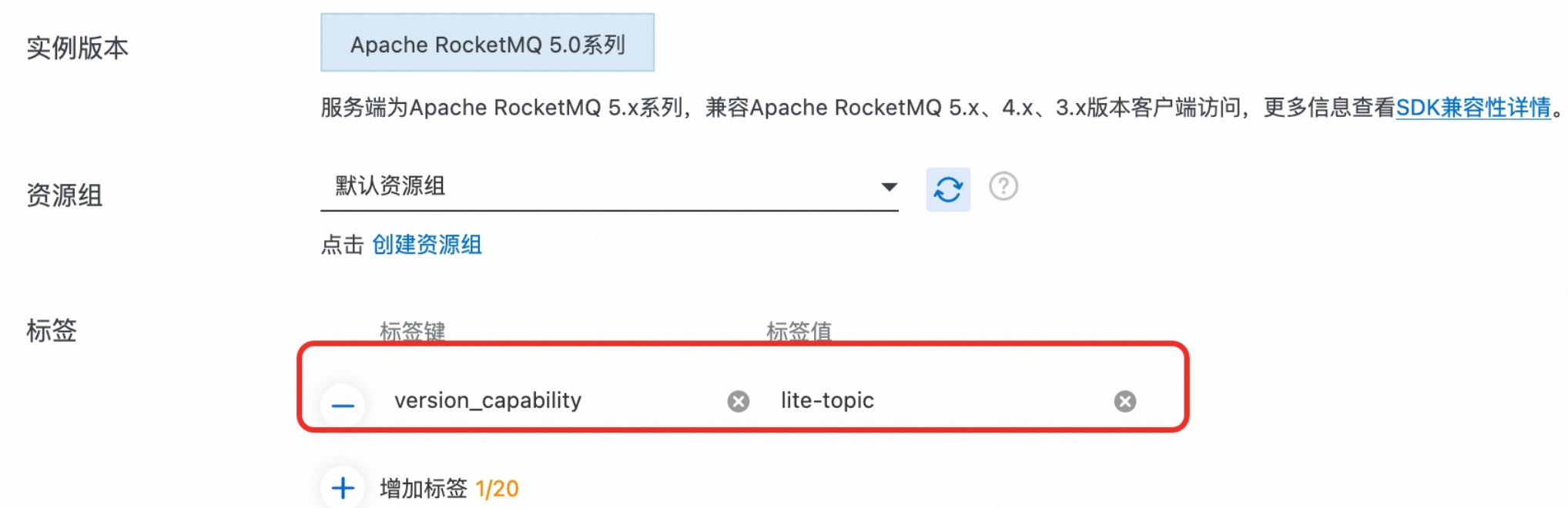Open the SDK兼容性详情 link
Image resolution: width=1568 pixels, height=508 pixels.
1473,108
